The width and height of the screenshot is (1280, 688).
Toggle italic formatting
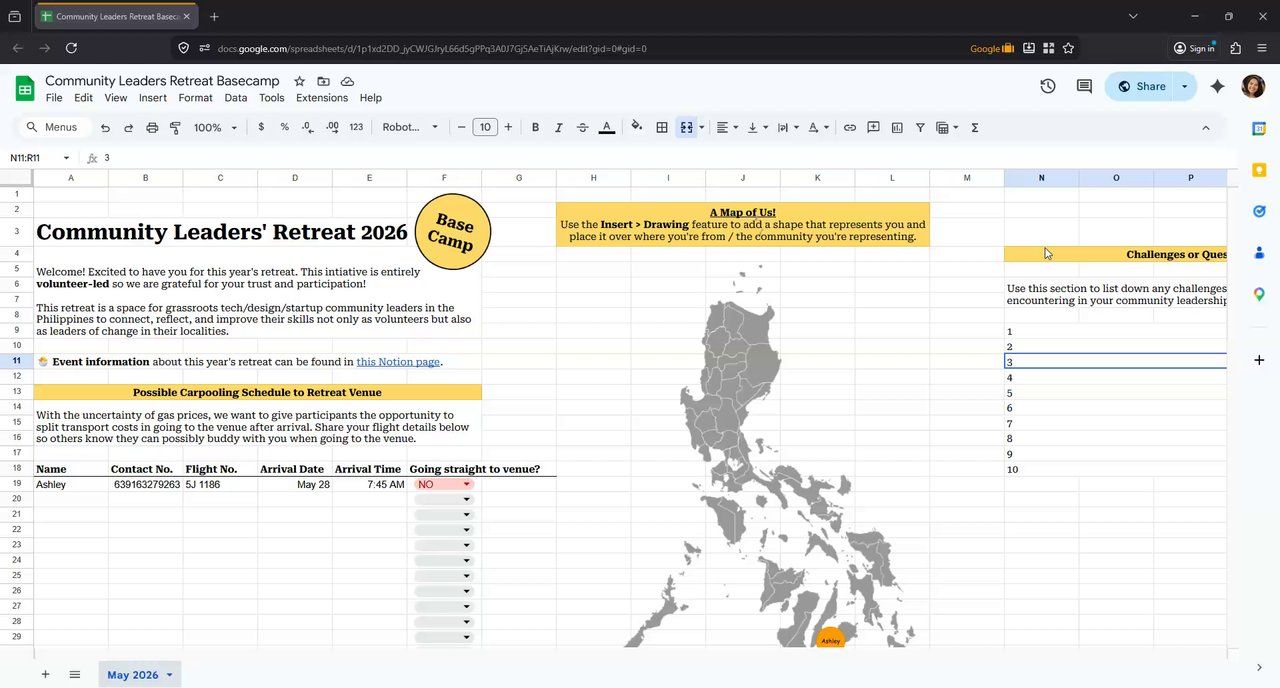point(558,128)
